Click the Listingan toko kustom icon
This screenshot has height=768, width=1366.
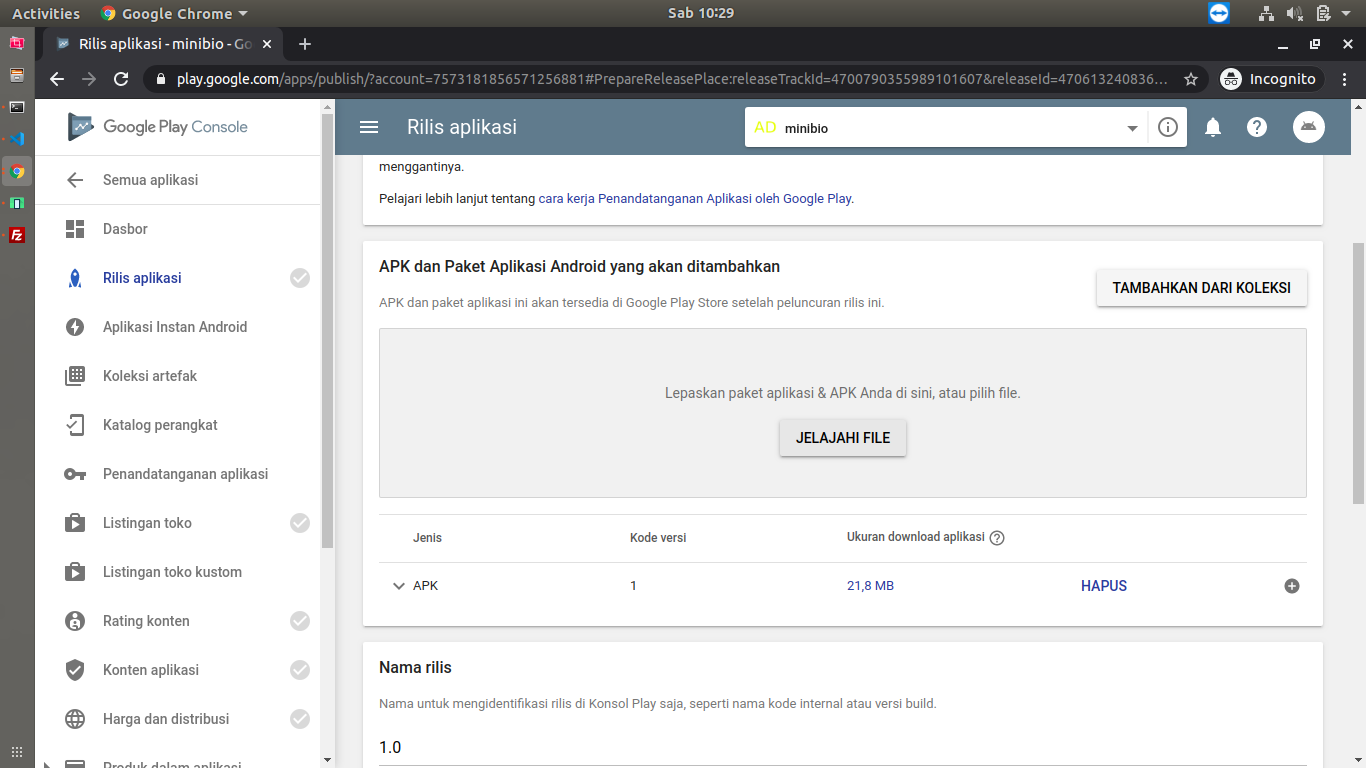[75, 572]
